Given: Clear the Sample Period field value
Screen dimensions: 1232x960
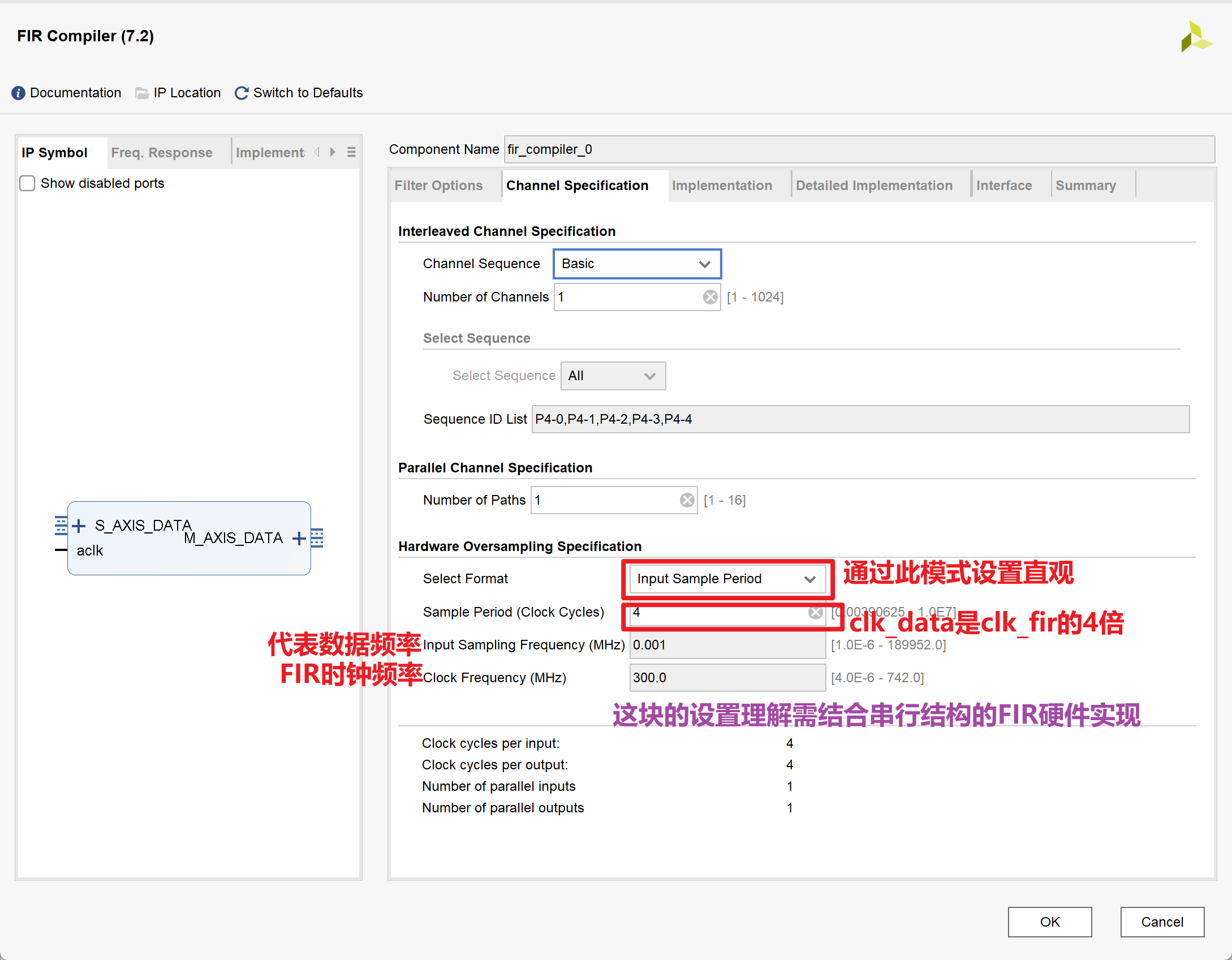Looking at the screenshot, I should [815, 612].
